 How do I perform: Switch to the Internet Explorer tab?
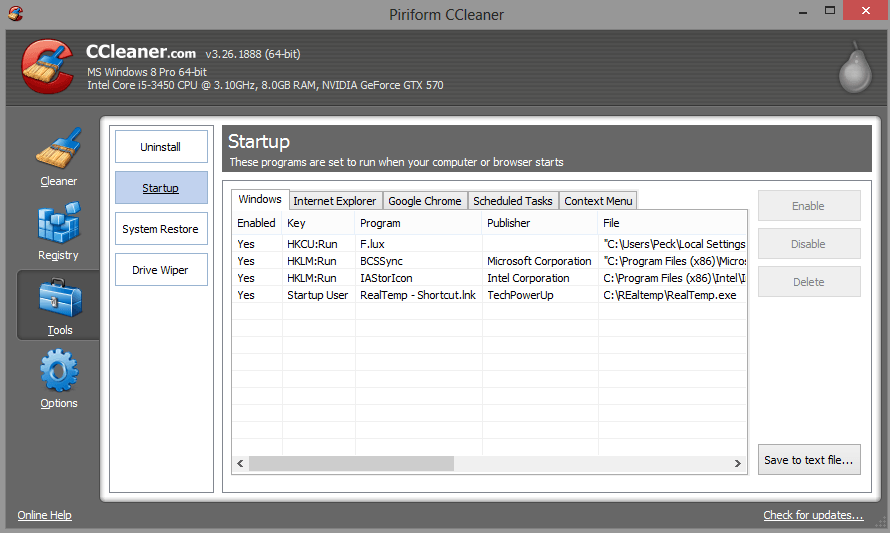334,201
